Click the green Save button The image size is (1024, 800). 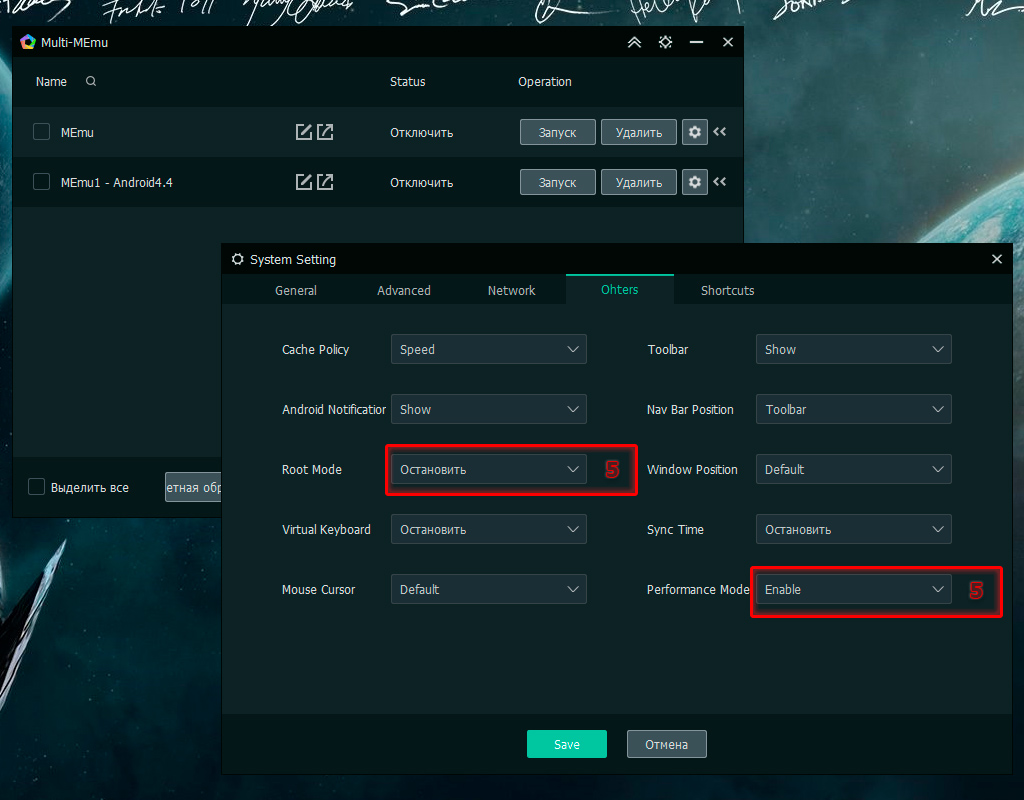567,744
